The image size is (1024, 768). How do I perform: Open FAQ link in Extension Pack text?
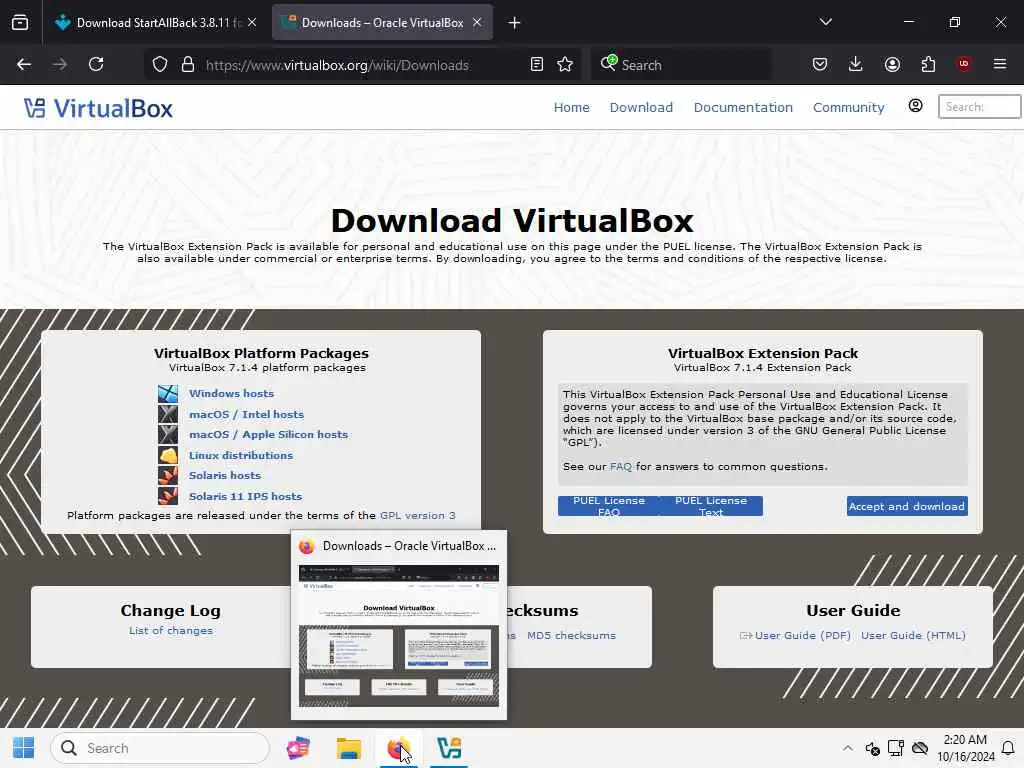point(620,466)
